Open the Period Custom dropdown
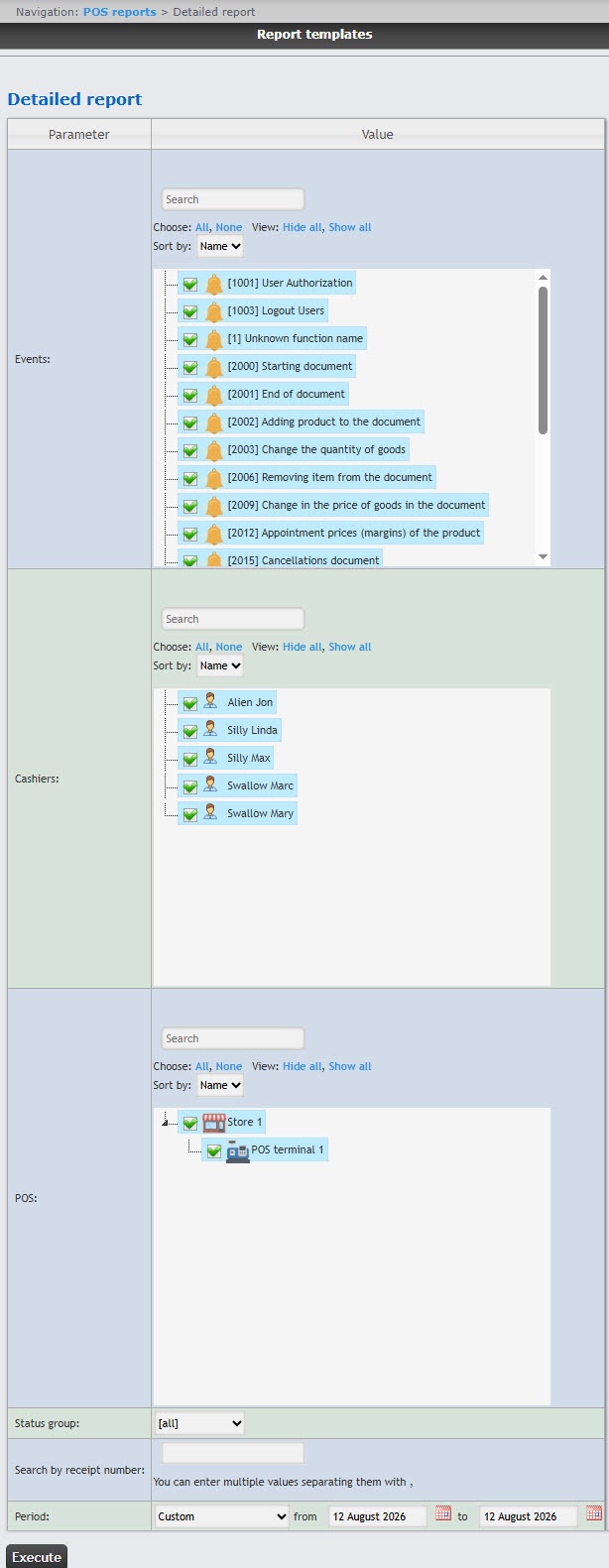The height and width of the screenshot is (1568, 609). pos(222,1516)
